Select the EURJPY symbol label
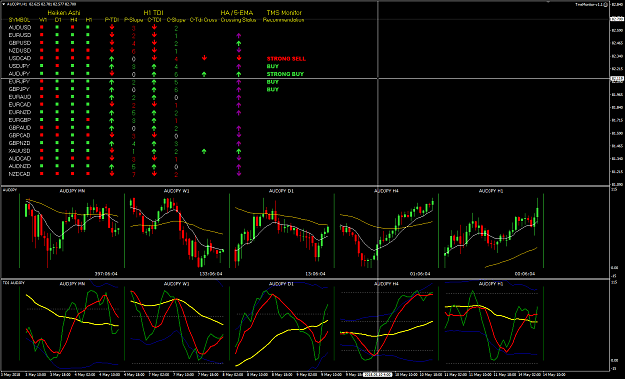 coord(20,82)
